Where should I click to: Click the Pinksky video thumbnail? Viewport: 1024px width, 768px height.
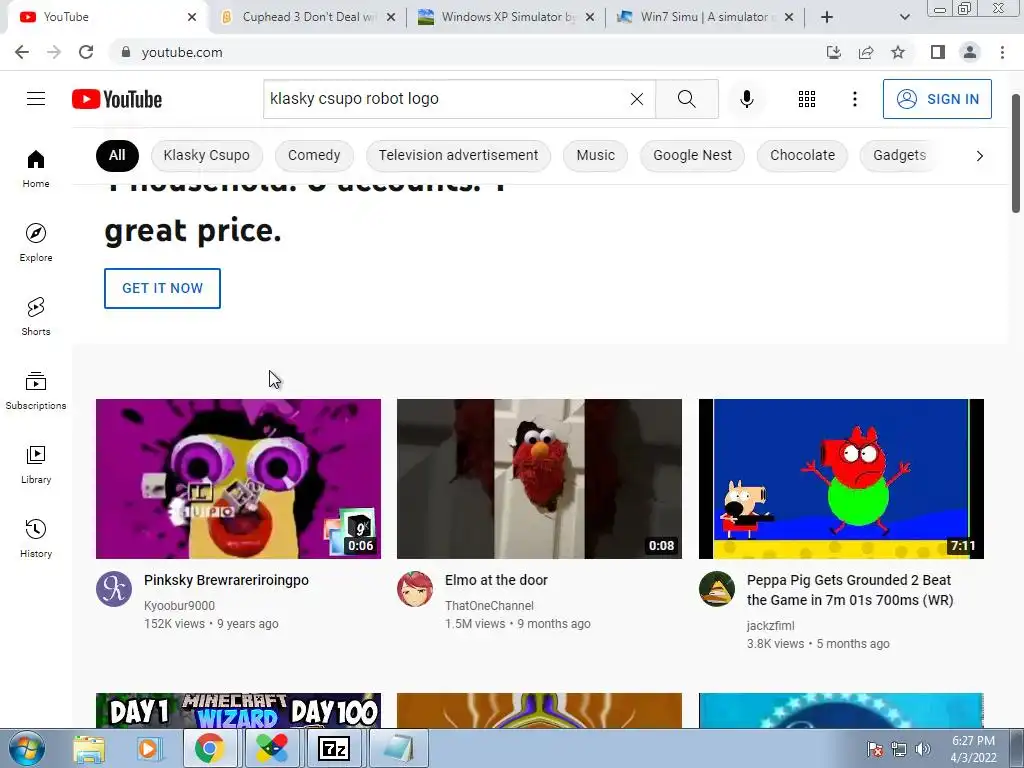click(x=238, y=479)
